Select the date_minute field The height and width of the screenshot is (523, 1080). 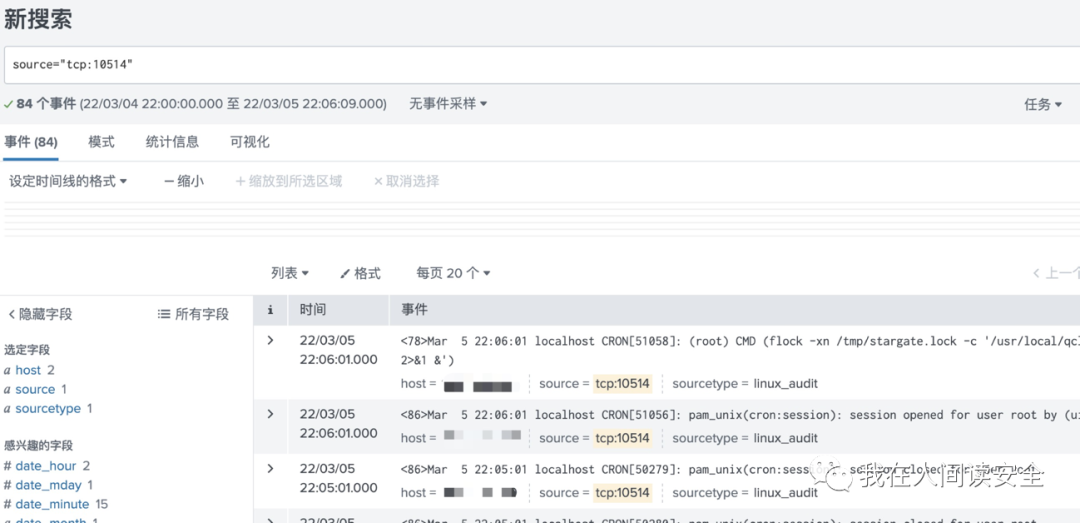click(x=52, y=504)
